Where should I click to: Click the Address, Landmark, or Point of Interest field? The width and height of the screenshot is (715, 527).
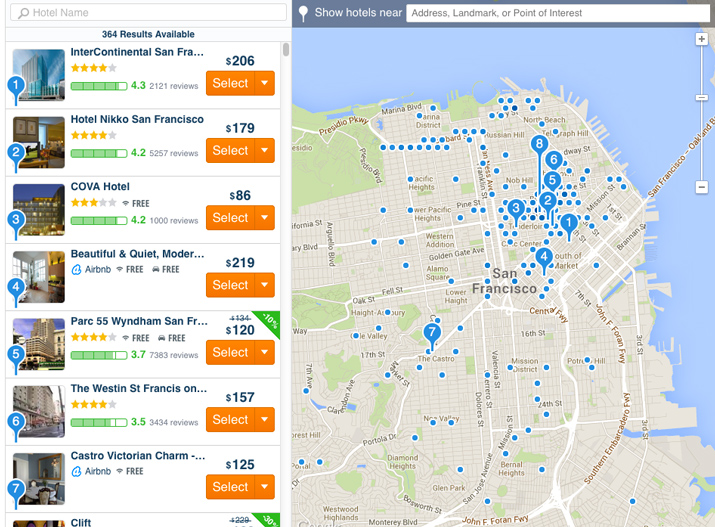click(558, 13)
